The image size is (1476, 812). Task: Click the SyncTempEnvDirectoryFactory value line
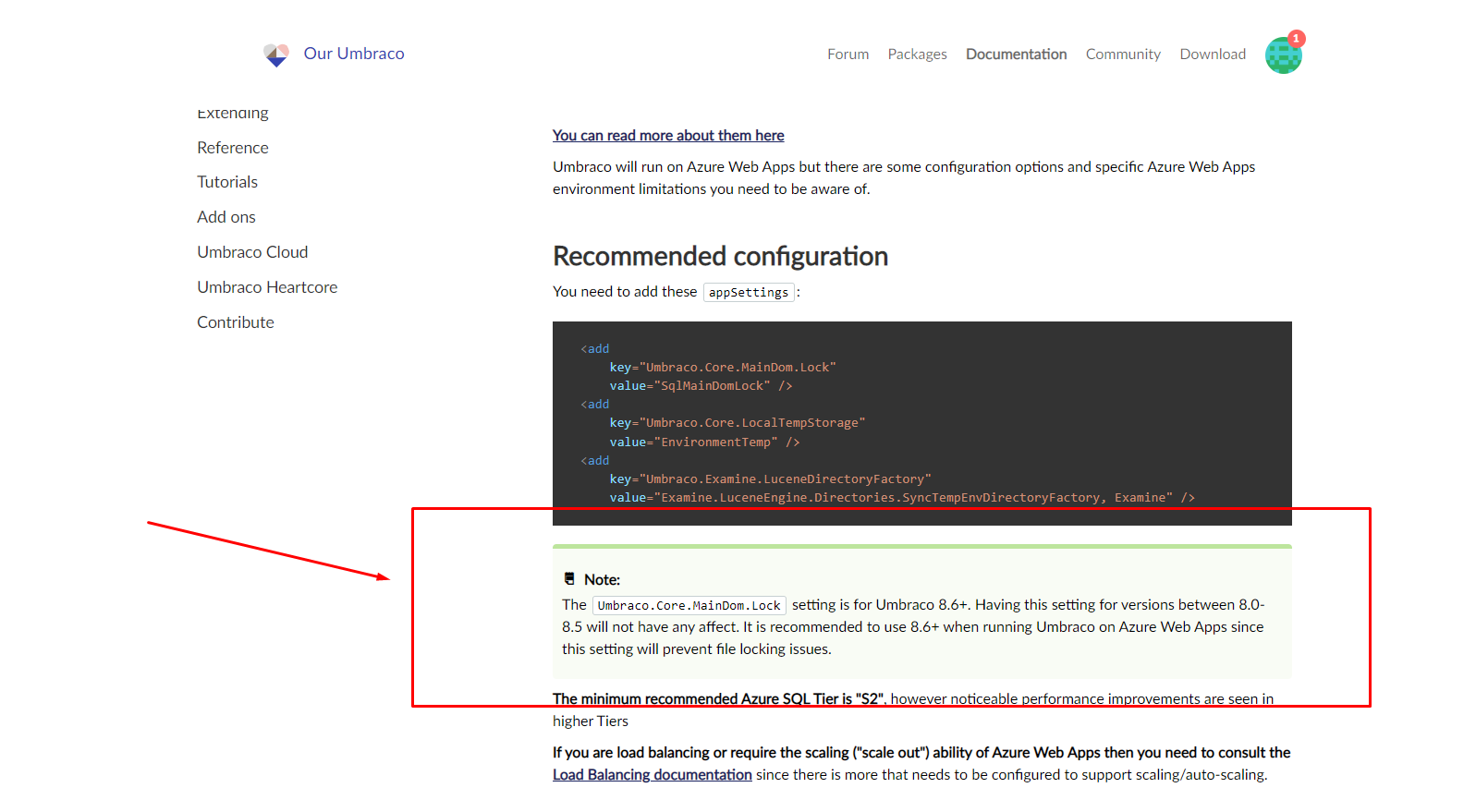click(x=902, y=498)
